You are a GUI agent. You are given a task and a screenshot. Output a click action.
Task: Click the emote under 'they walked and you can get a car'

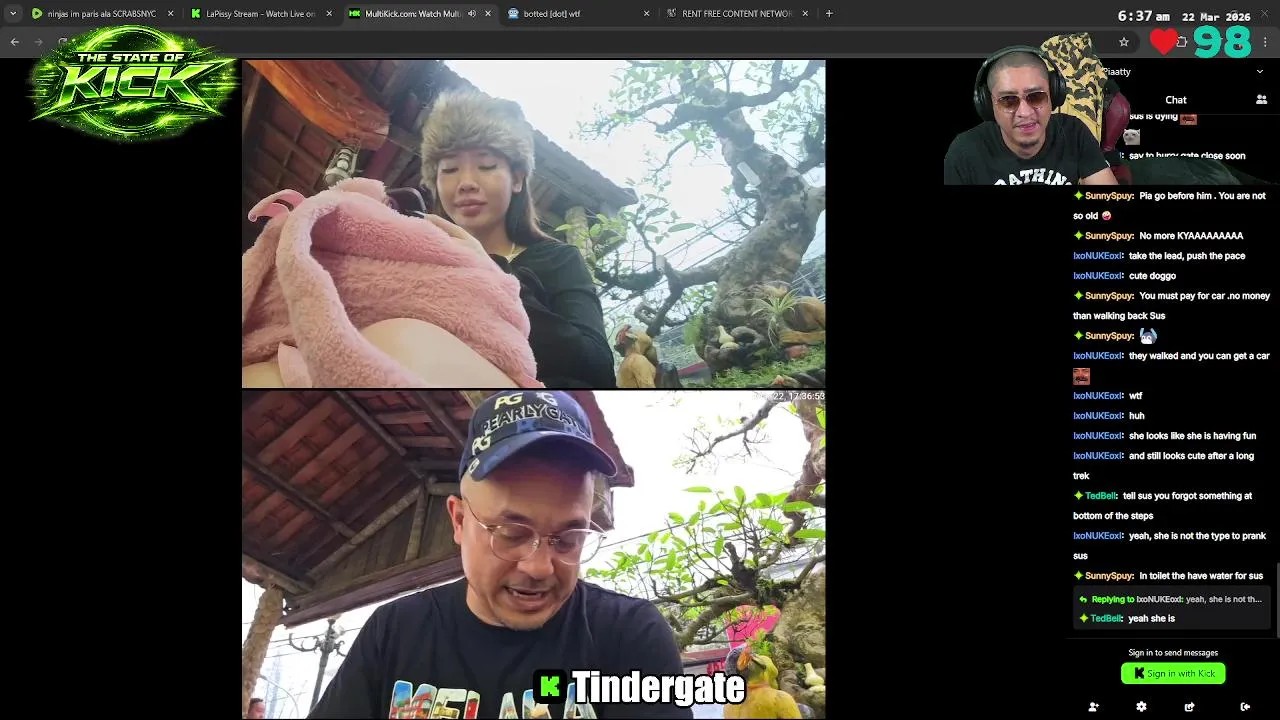point(1081,376)
